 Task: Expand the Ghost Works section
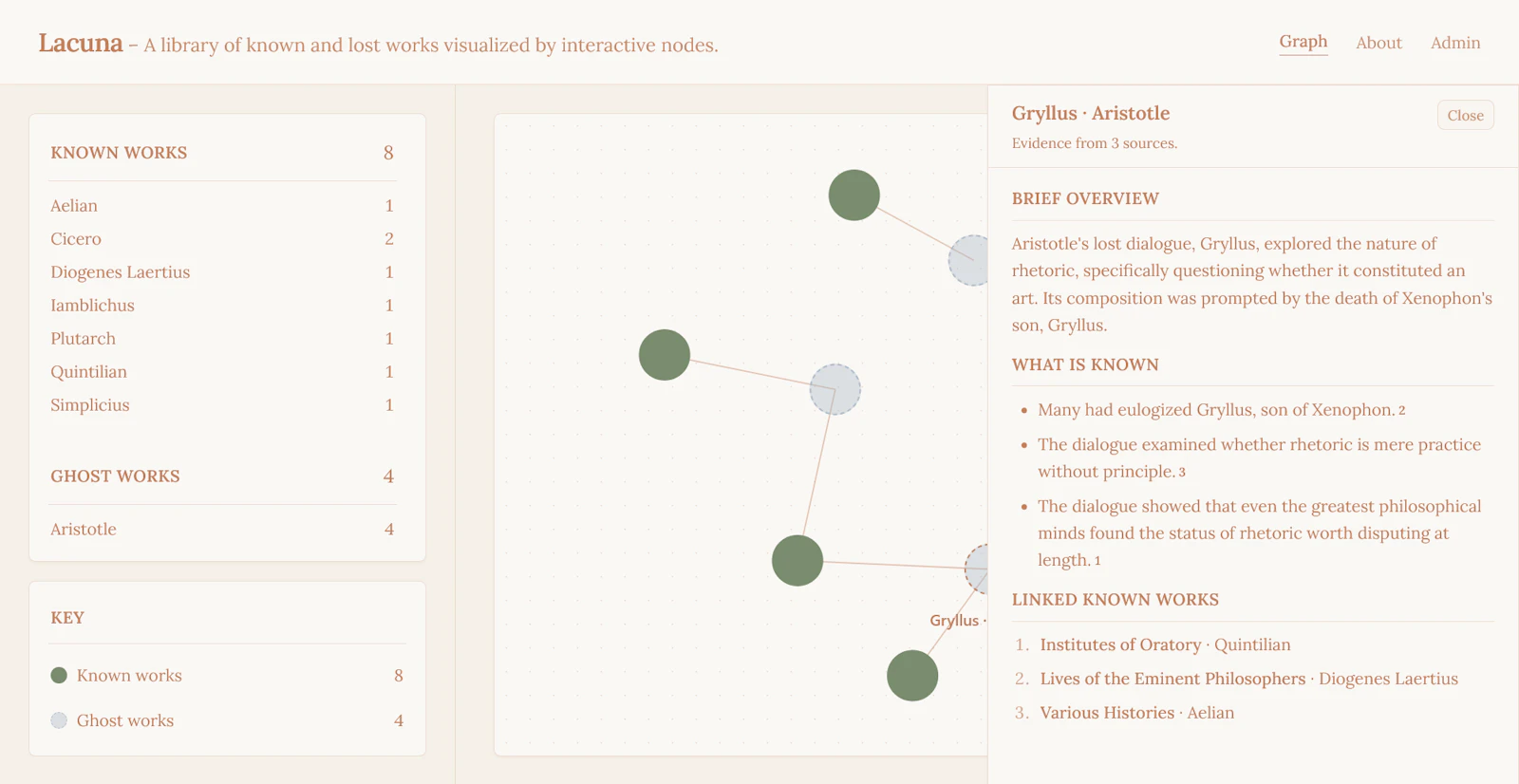point(115,476)
